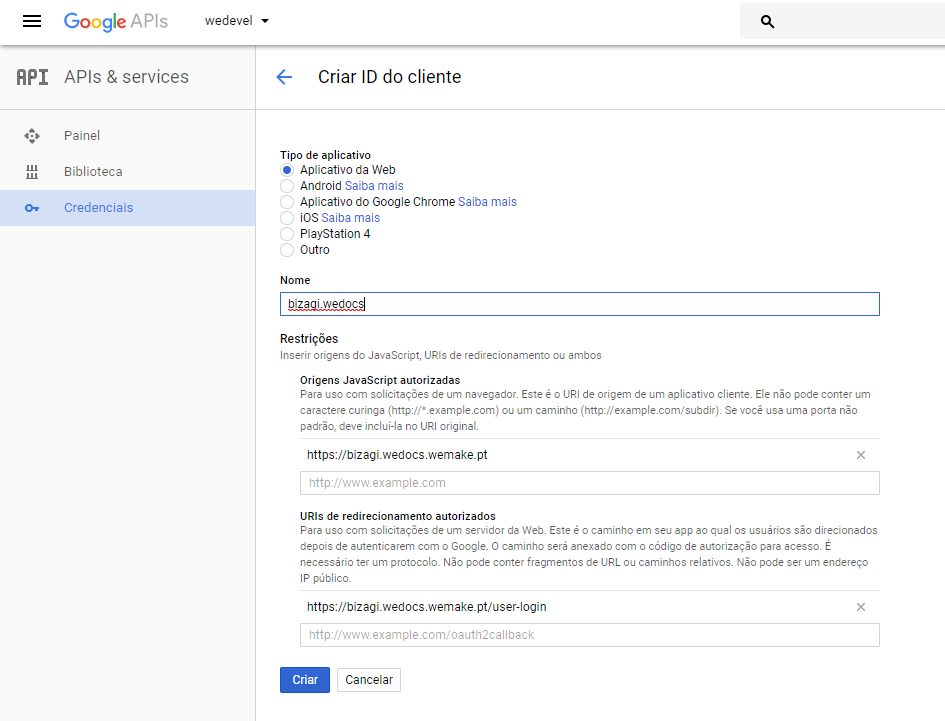Click the Credenciais key icon
The width and height of the screenshot is (945, 721).
pyautogui.click(x=32, y=208)
